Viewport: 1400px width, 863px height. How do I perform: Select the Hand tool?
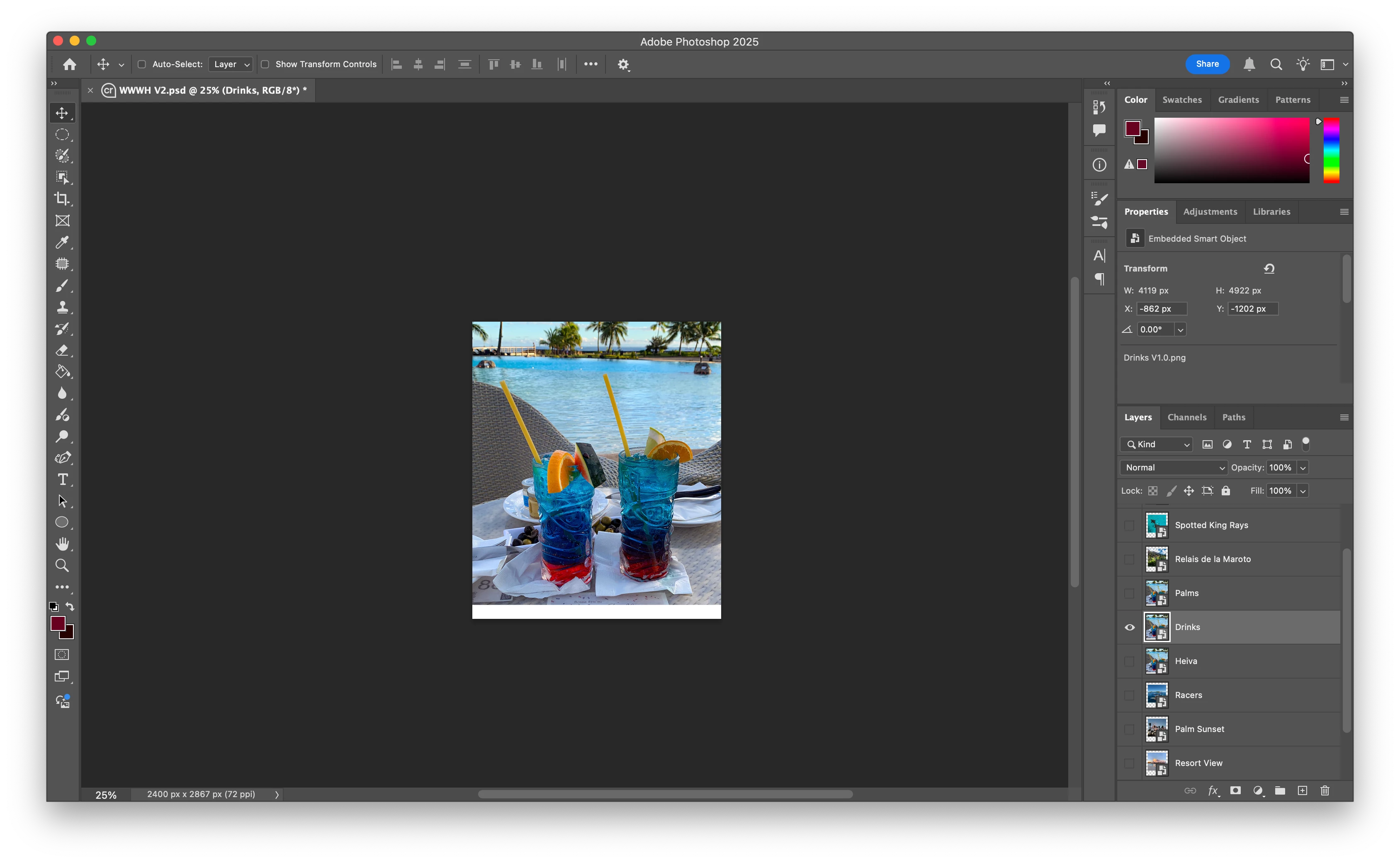(62, 543)
